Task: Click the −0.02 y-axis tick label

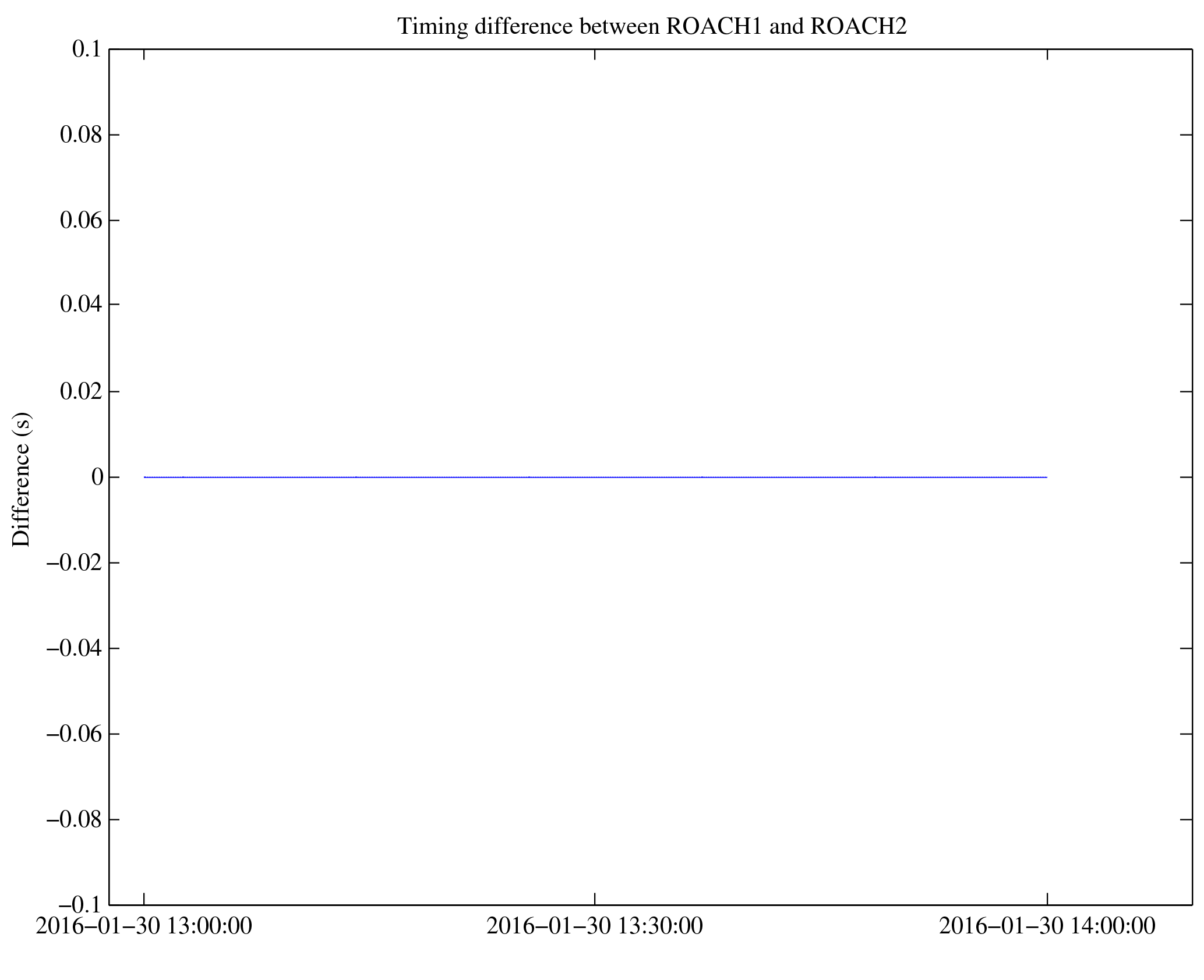Action: [x=75, y=563]
